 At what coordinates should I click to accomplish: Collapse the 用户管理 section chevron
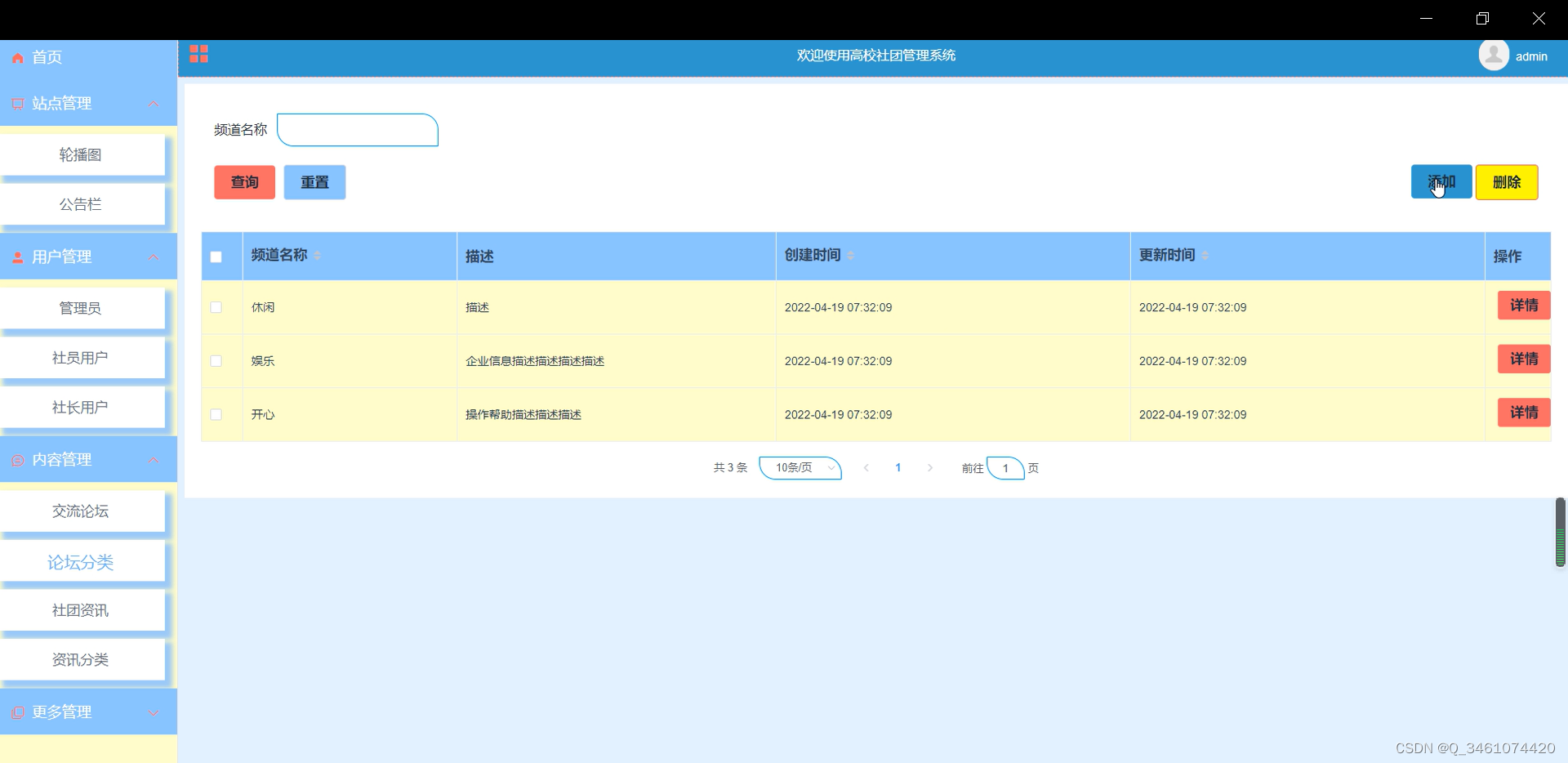coord(154,257)
